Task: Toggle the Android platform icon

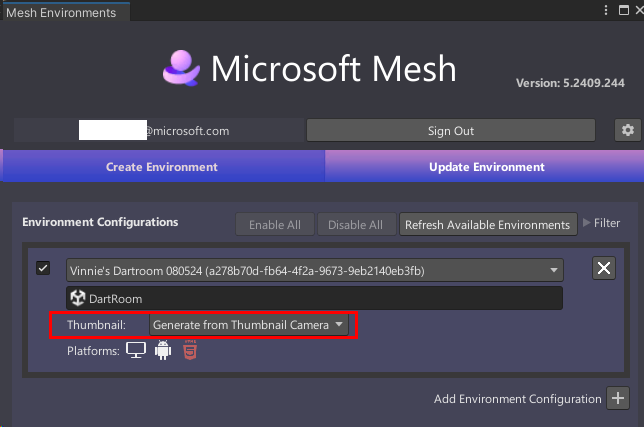Action: pos(163,350)
